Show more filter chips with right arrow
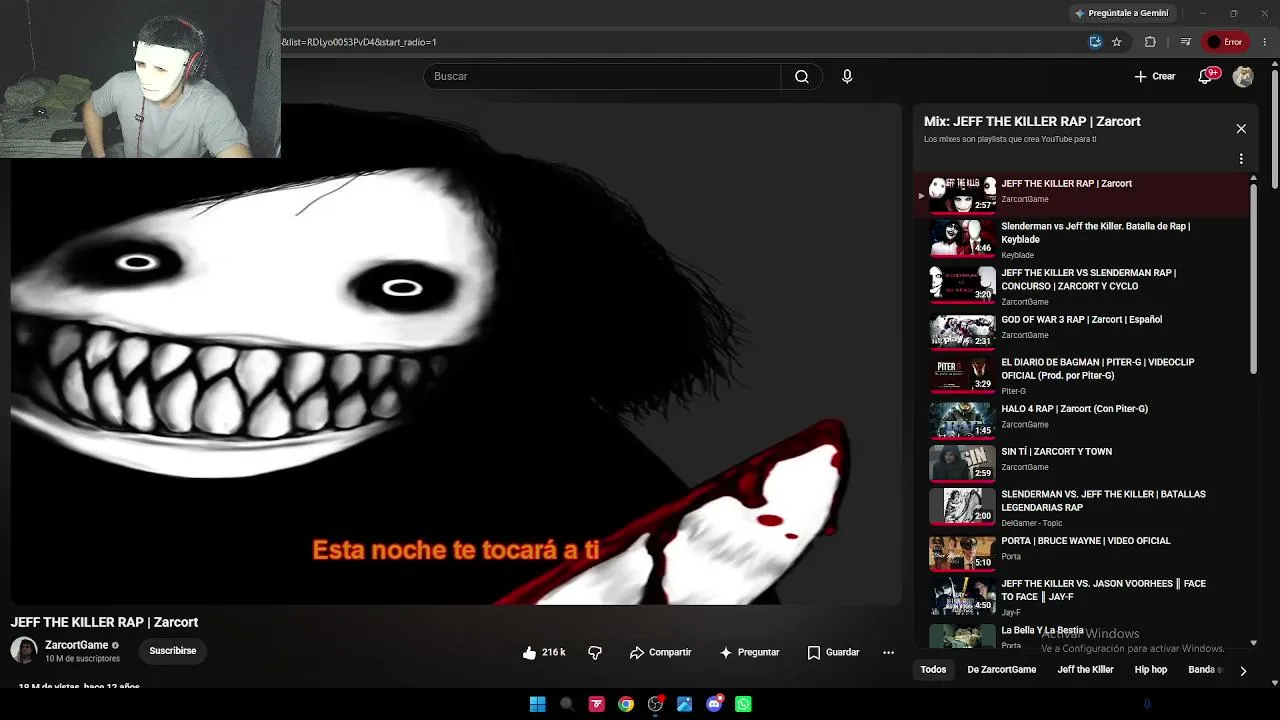This screenshot has width=1280, height=720. 1243,671
